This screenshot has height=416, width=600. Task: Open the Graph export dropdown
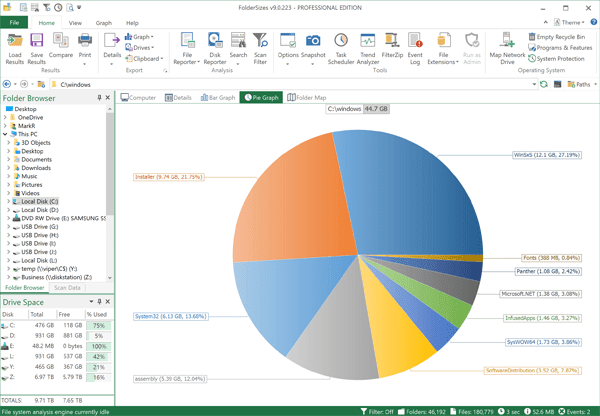(x=139, y=37)
